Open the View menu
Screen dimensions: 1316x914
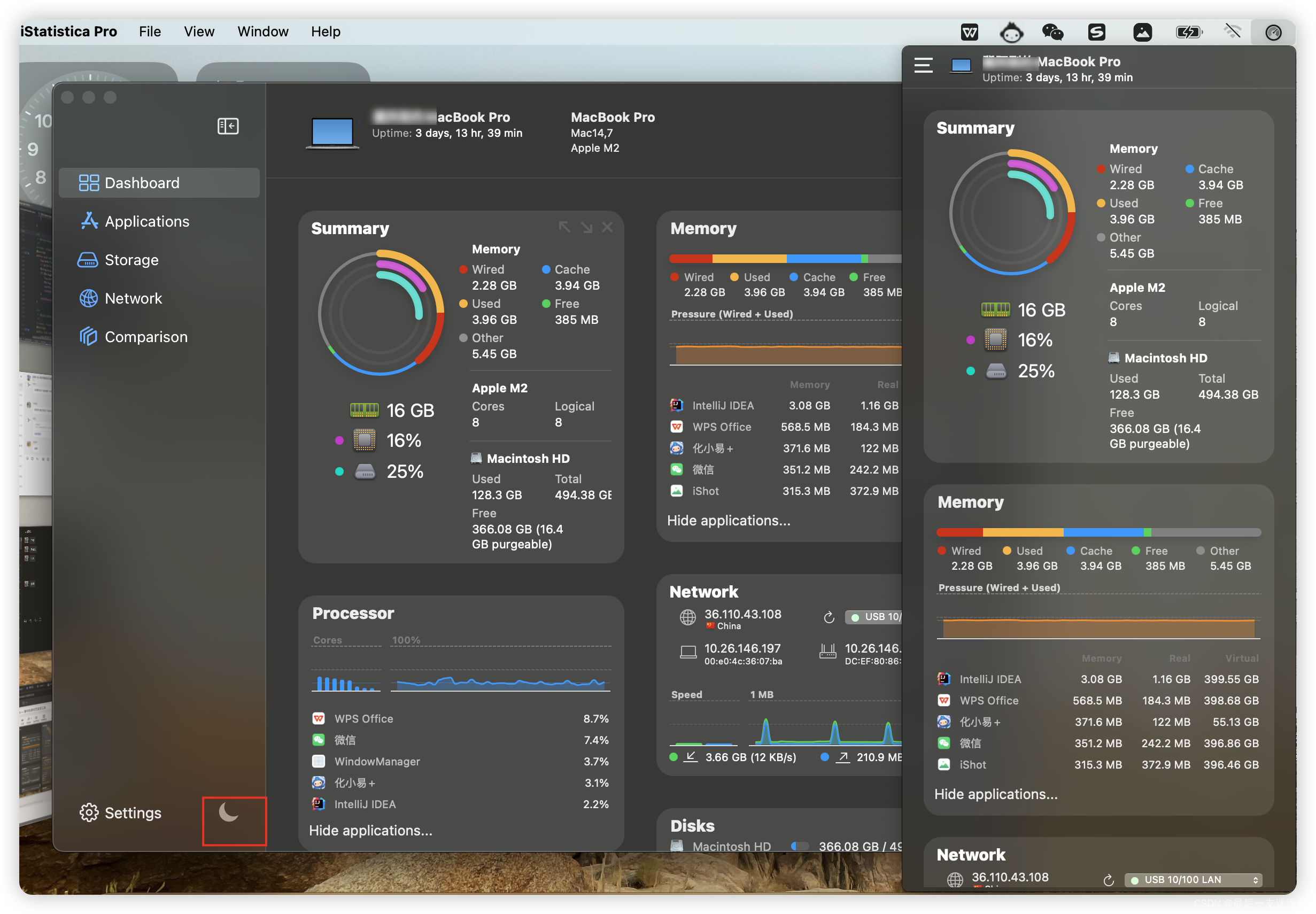199,32
